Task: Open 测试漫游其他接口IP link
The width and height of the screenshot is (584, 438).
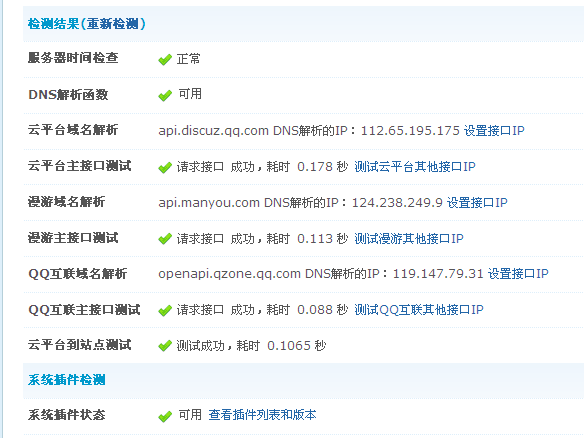Action: click(409, 238)
